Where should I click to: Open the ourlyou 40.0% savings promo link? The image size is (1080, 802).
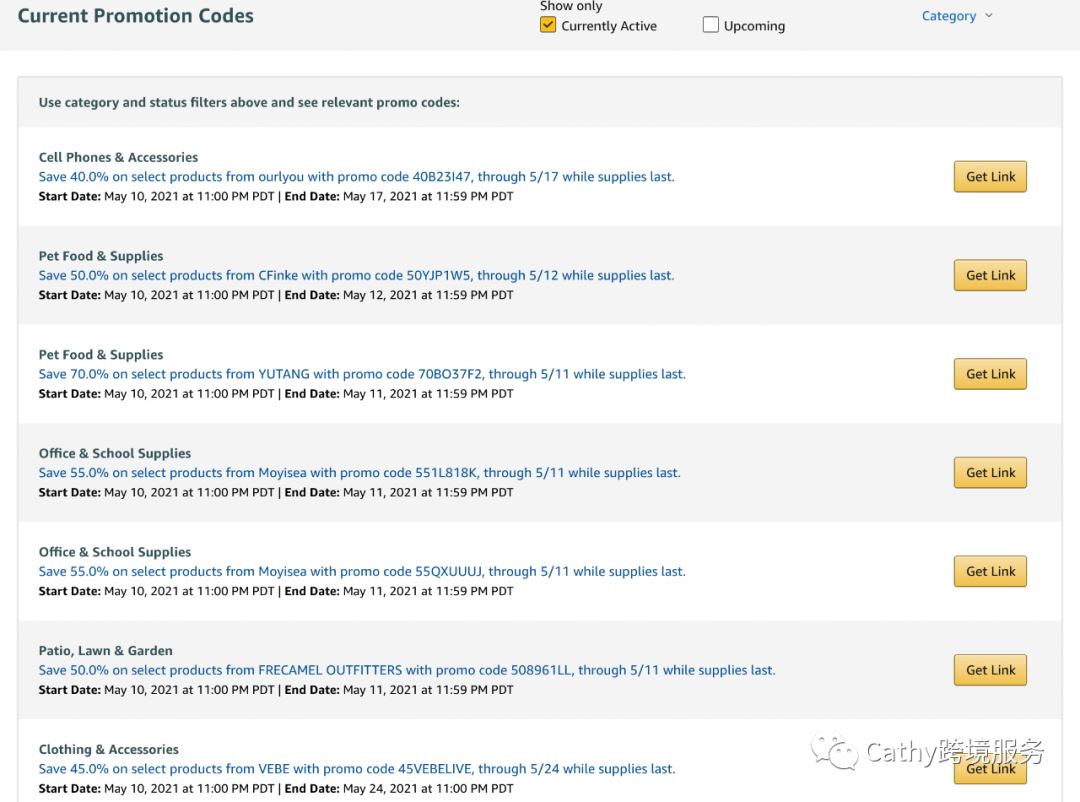click(x=356, y=176)
